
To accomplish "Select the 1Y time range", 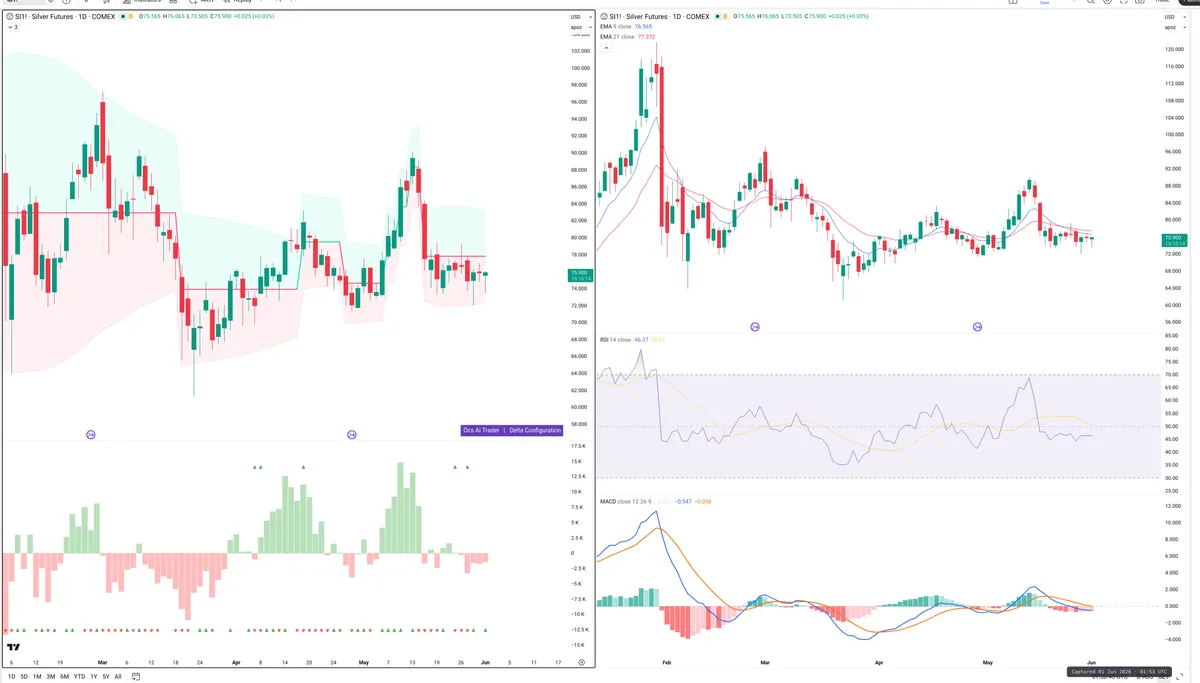I will coord(94,676).
